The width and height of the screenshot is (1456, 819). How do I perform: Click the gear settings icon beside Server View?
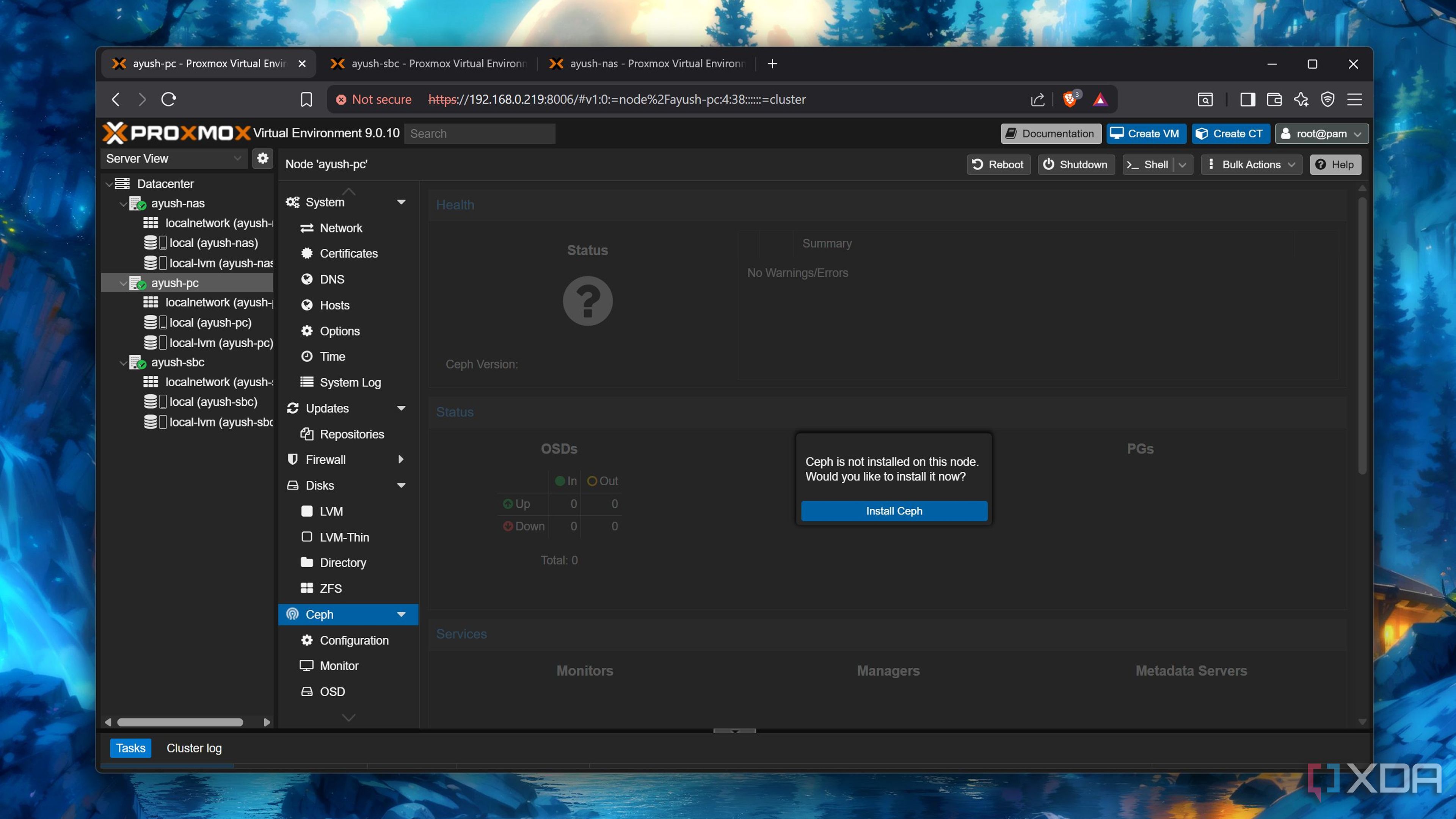[x=263, y=158]
